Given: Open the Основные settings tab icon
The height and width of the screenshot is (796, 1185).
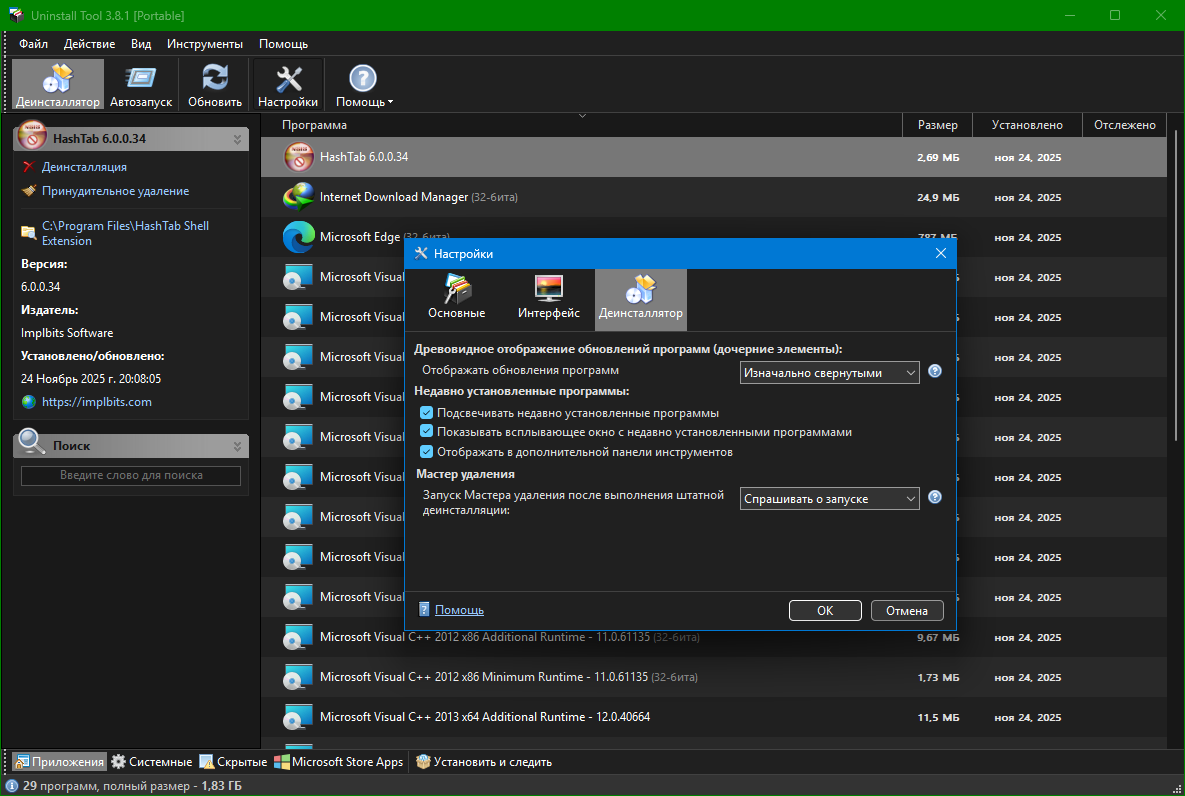Looking at the screenshot, I should point(457,290).
